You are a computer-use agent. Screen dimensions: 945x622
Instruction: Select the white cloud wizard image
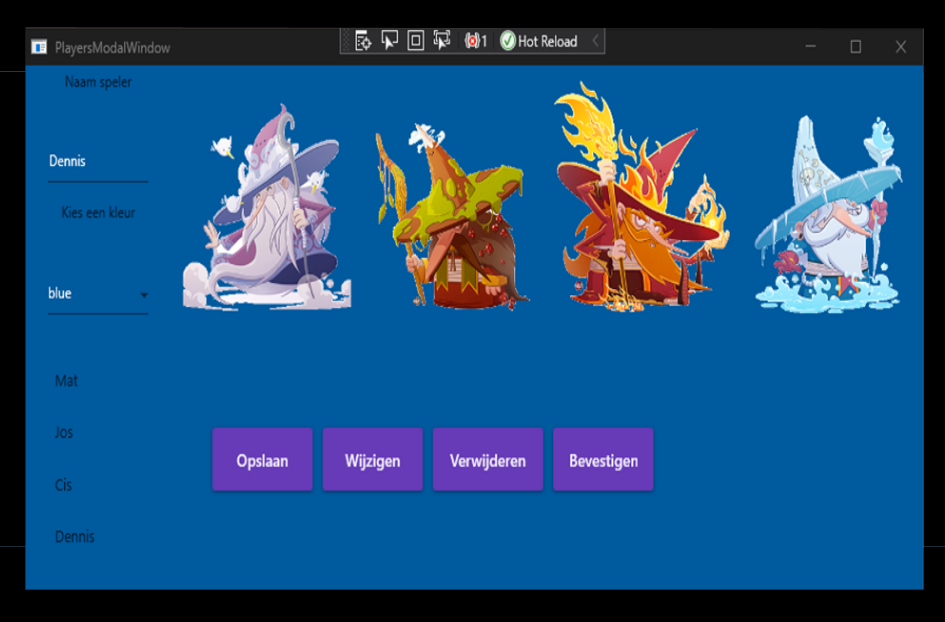coord(267,208)
